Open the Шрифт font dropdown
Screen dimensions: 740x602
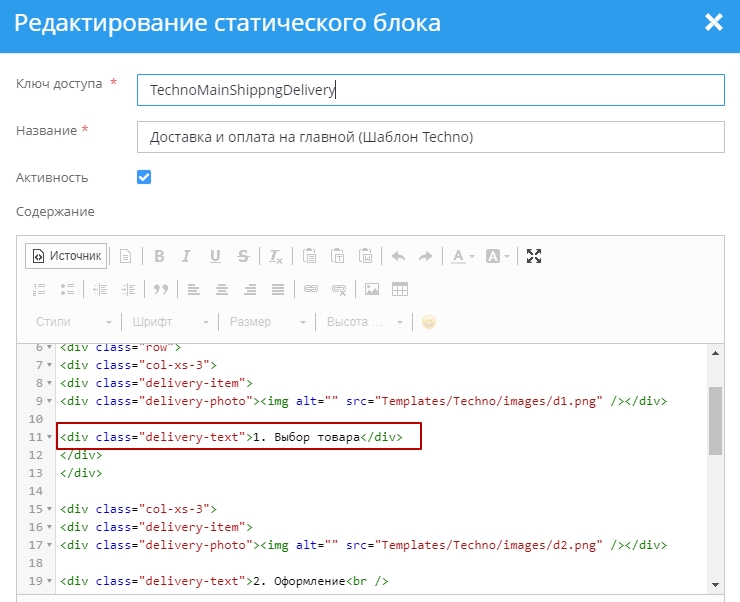tap(170, 322)
